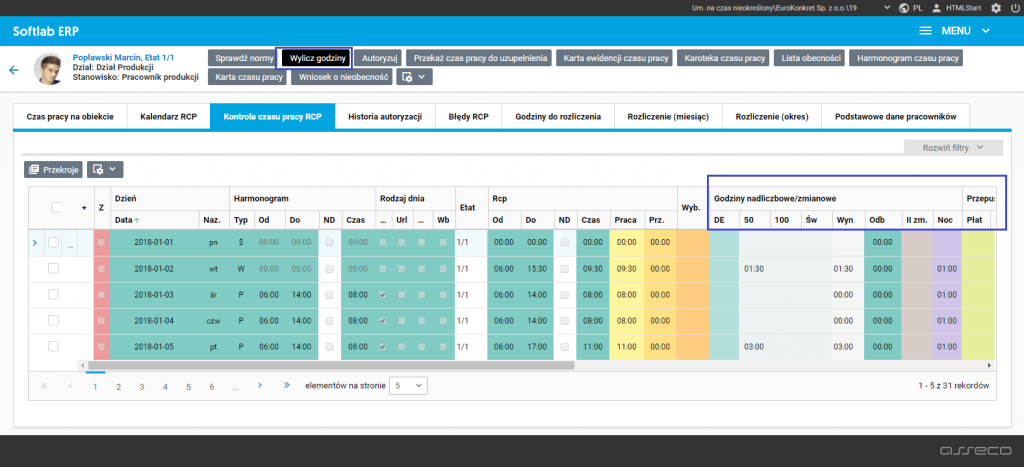The image size is (1024, 467).
Task: Open the hamburger MENU icon
Action: click(926, 31)
